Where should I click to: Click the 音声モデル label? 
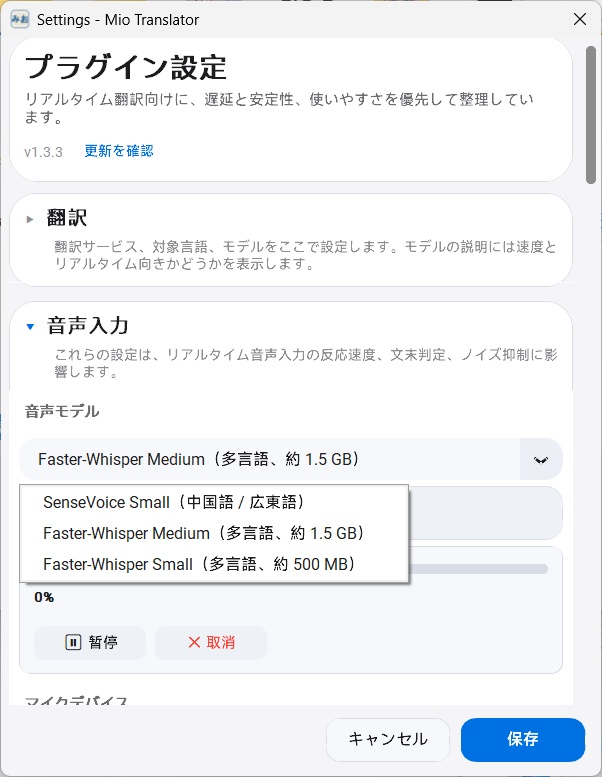coord(62,411)
